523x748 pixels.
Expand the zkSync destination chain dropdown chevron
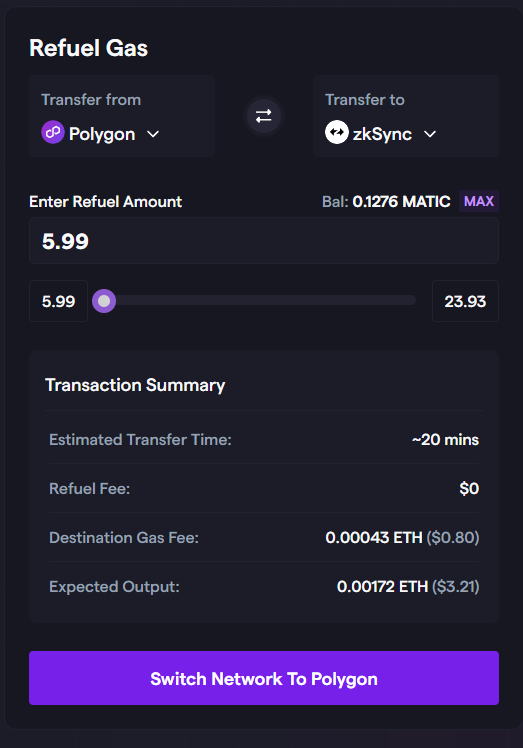pyautogui.click(x=430, y=134)
